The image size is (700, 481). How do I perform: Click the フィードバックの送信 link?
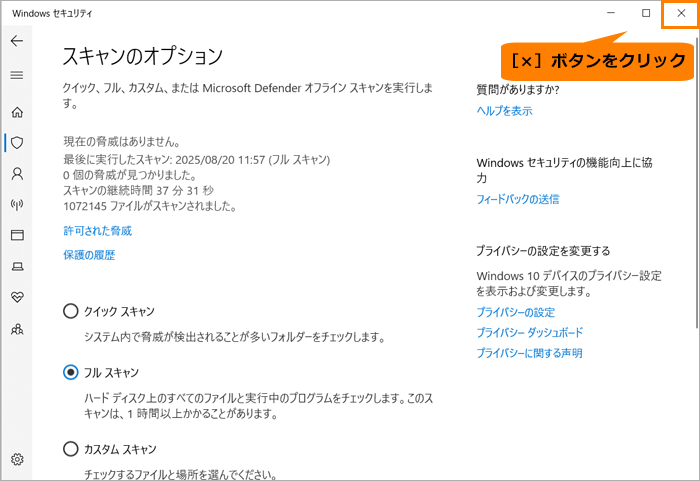[518, 199]
